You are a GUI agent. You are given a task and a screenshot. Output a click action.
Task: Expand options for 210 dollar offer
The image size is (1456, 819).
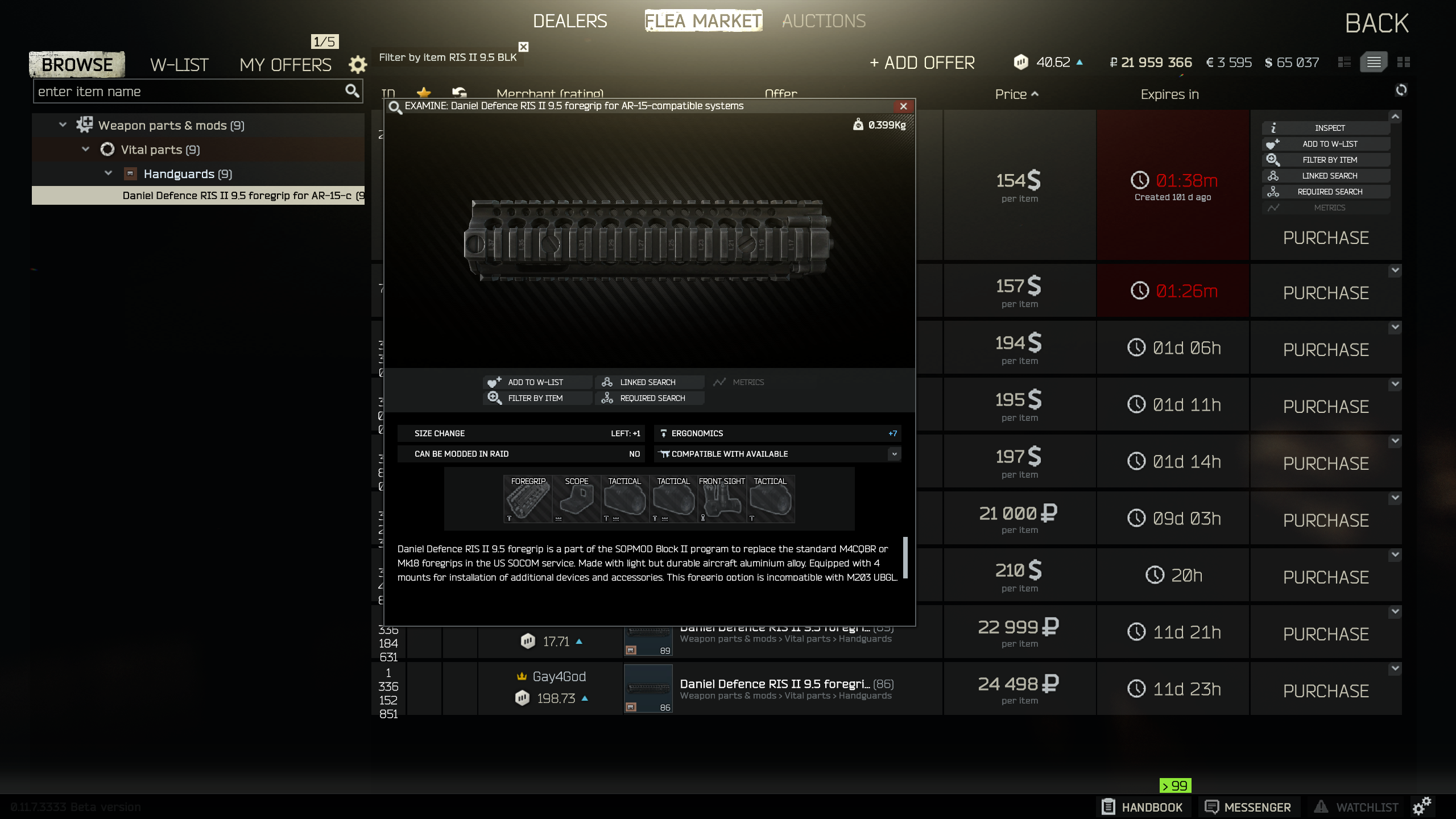[x=1395, y=555]
